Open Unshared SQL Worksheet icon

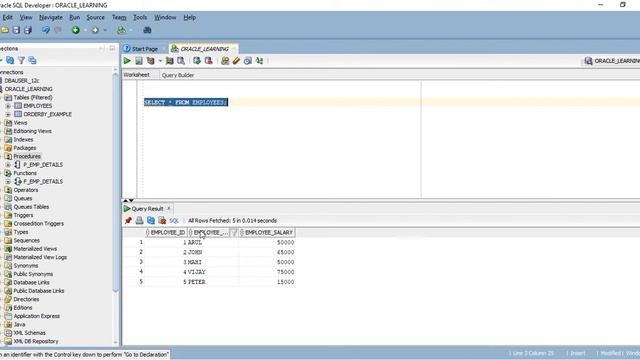(225, 61)
